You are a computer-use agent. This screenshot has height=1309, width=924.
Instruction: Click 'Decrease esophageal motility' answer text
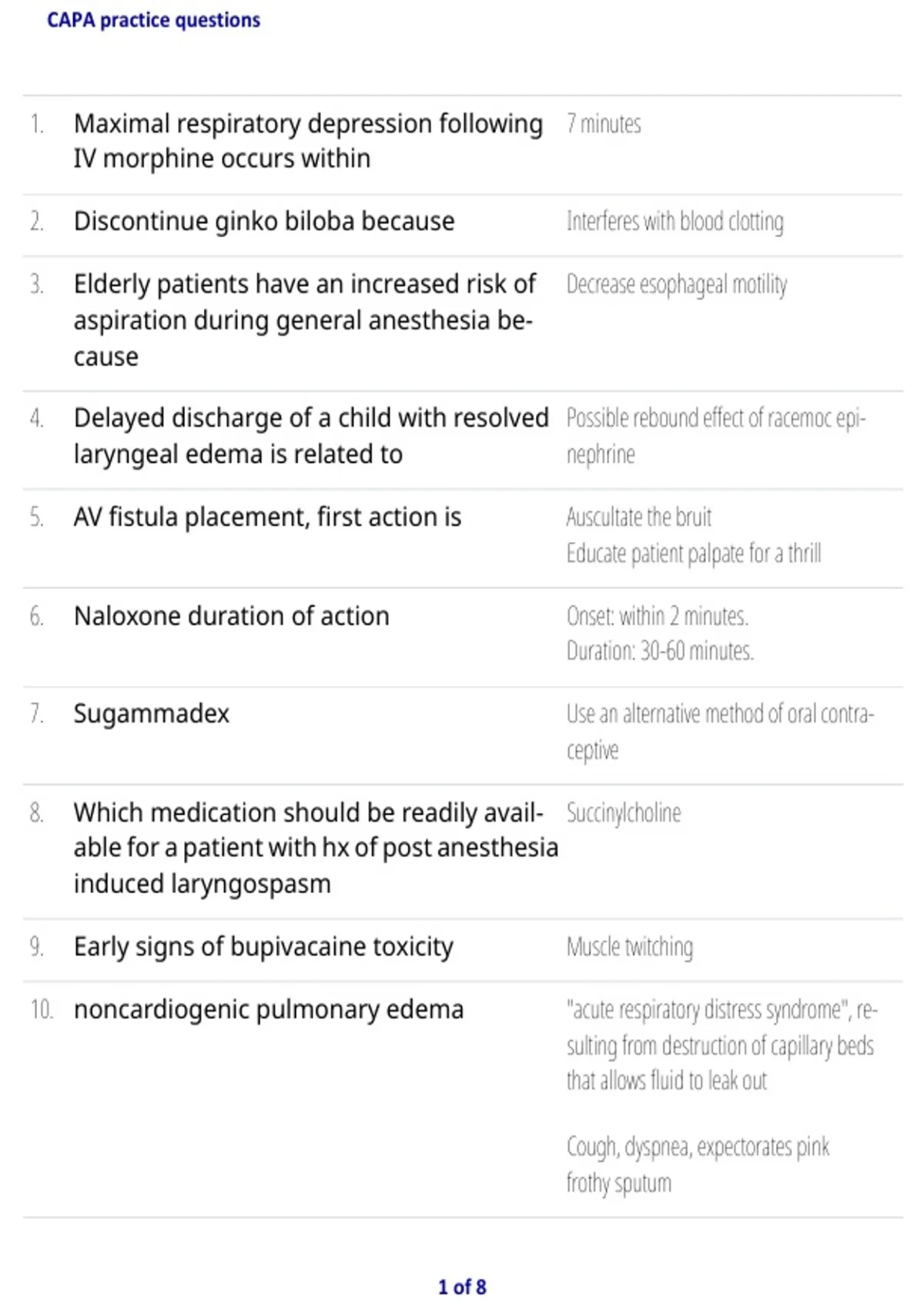point(677,285)
